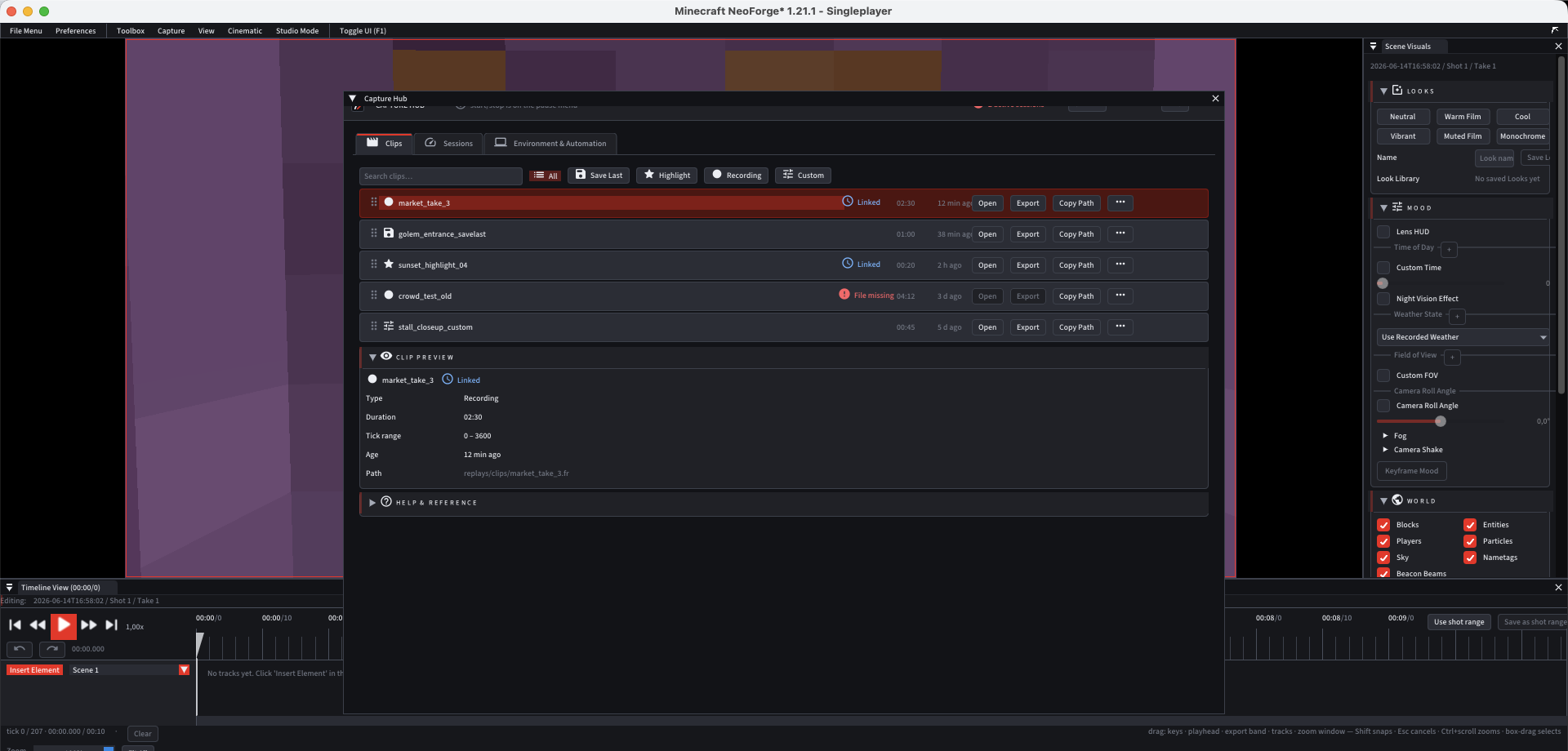Open the More options for stall_closeup_custom
1568x751 pixels.
pos(1120,327)
